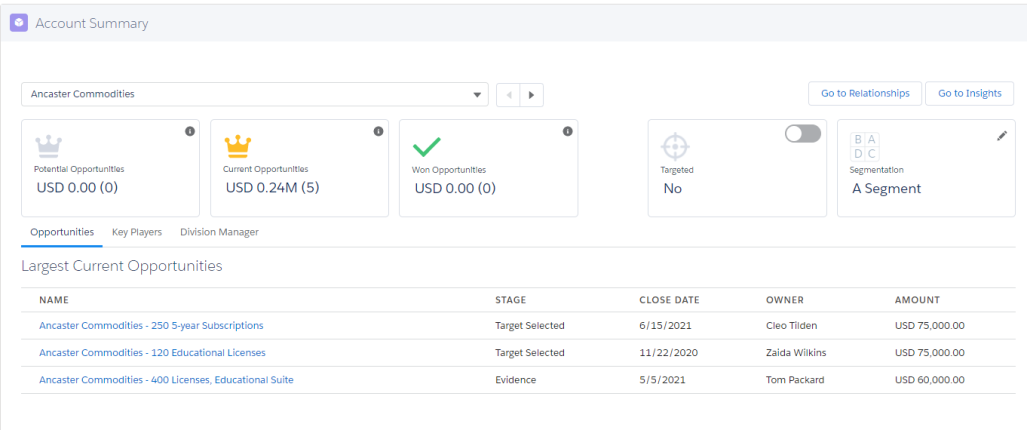Click the green checkmark Won Opportunities icon
The width and height of the screenshot is (1027, 430).
coord(426,146)
